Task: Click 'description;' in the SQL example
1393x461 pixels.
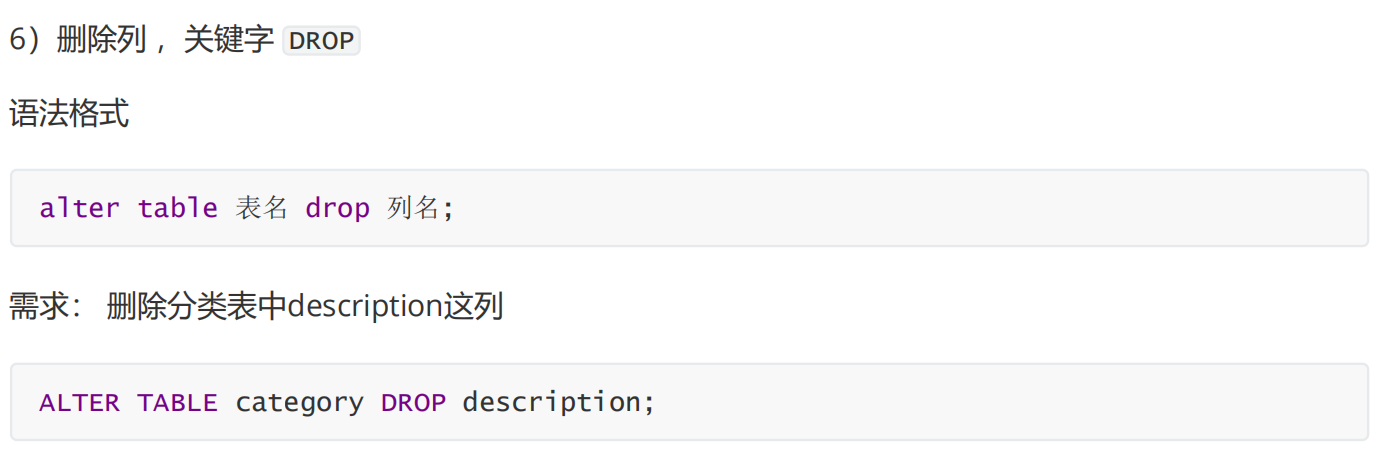Action: (x=558, y=404)
